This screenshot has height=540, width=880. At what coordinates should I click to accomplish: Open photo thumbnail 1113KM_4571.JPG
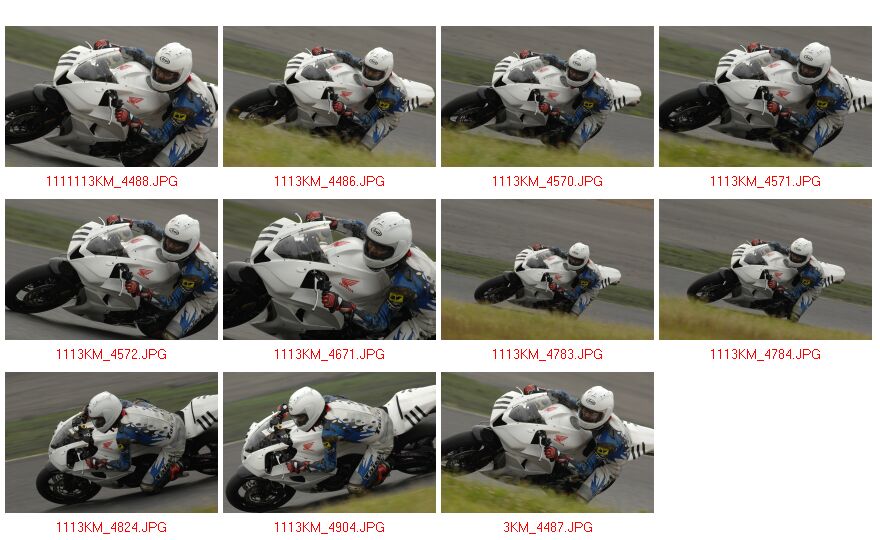(x=766, y=96)
